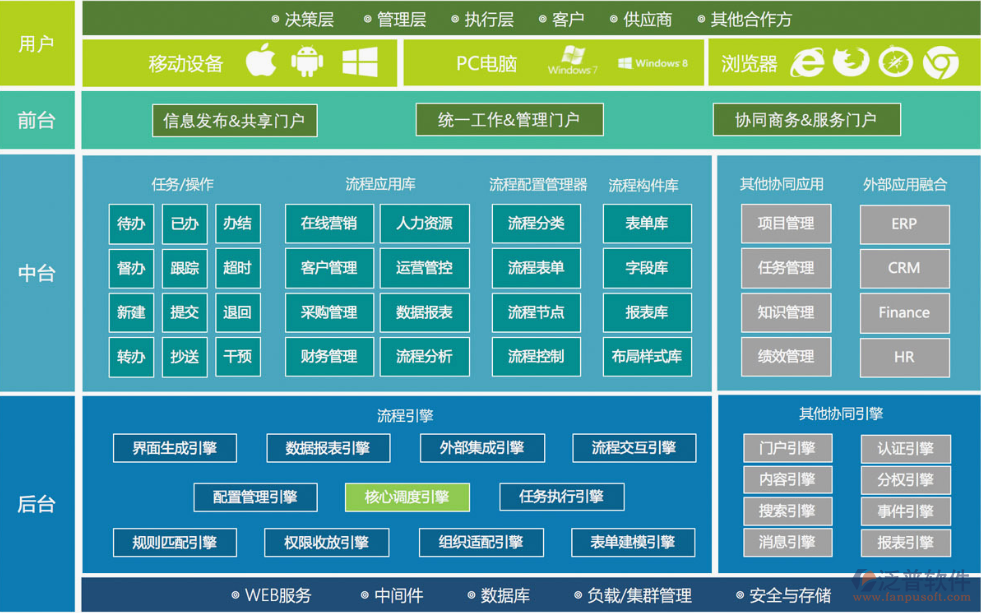Select the highlighted 核心调度引擎 engine

pyautogui.click(x=406, y=497)
